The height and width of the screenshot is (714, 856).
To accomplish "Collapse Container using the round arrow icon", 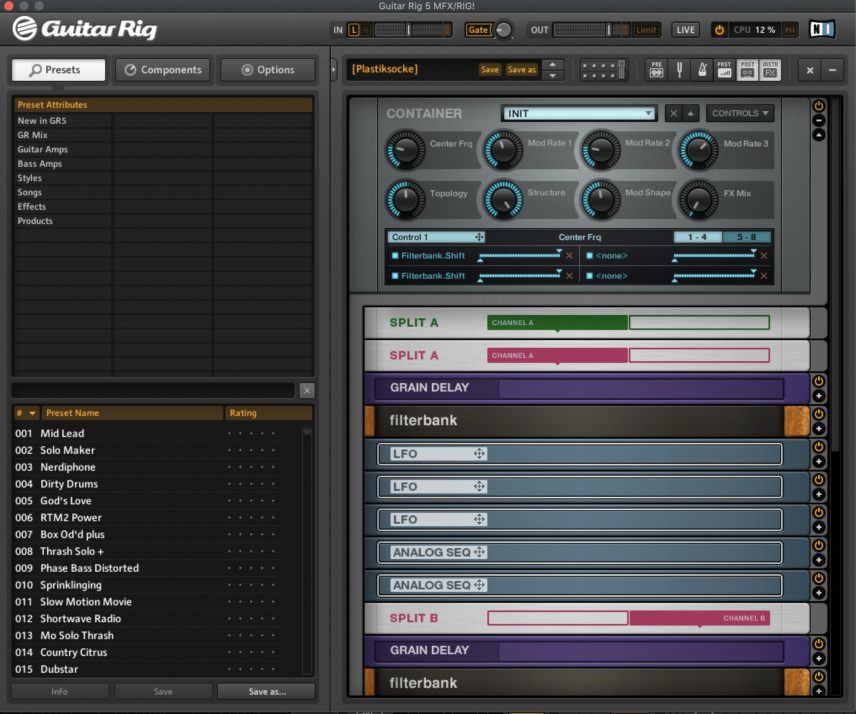I will click(818, 135).
